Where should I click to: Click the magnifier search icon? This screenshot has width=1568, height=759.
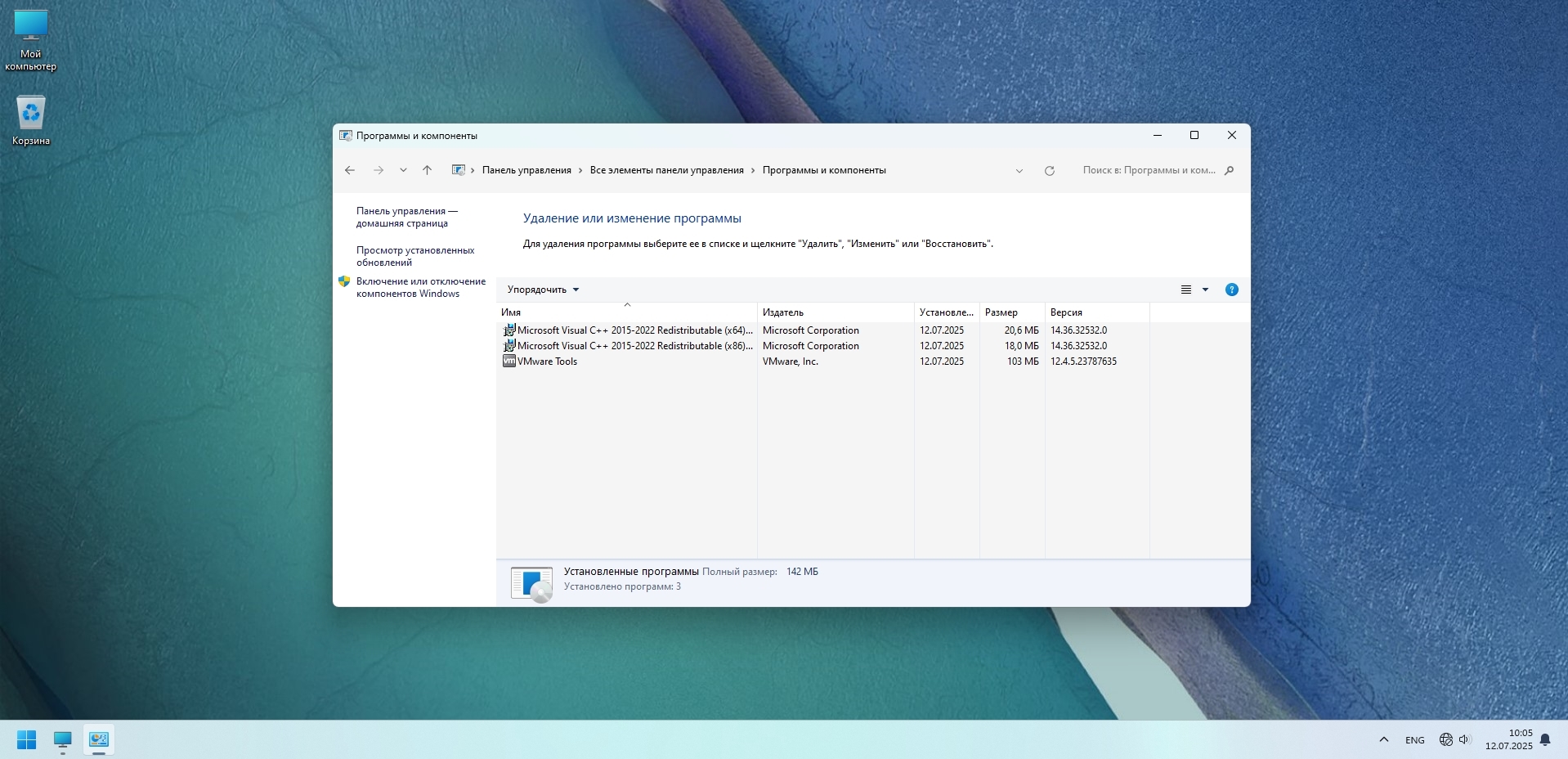coord(1229,170)
